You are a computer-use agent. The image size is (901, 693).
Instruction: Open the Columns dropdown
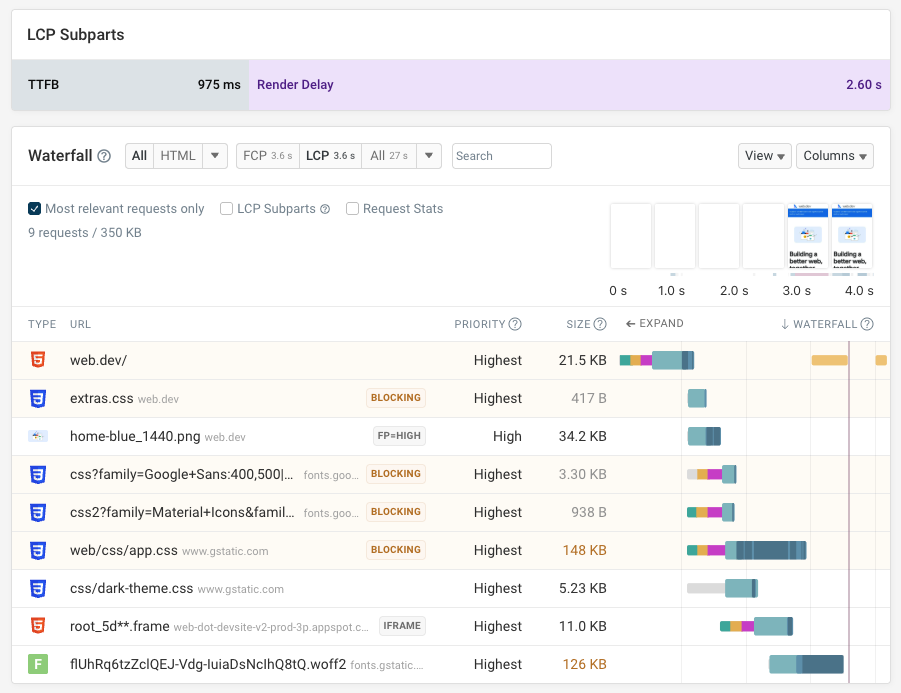point(835,156)
